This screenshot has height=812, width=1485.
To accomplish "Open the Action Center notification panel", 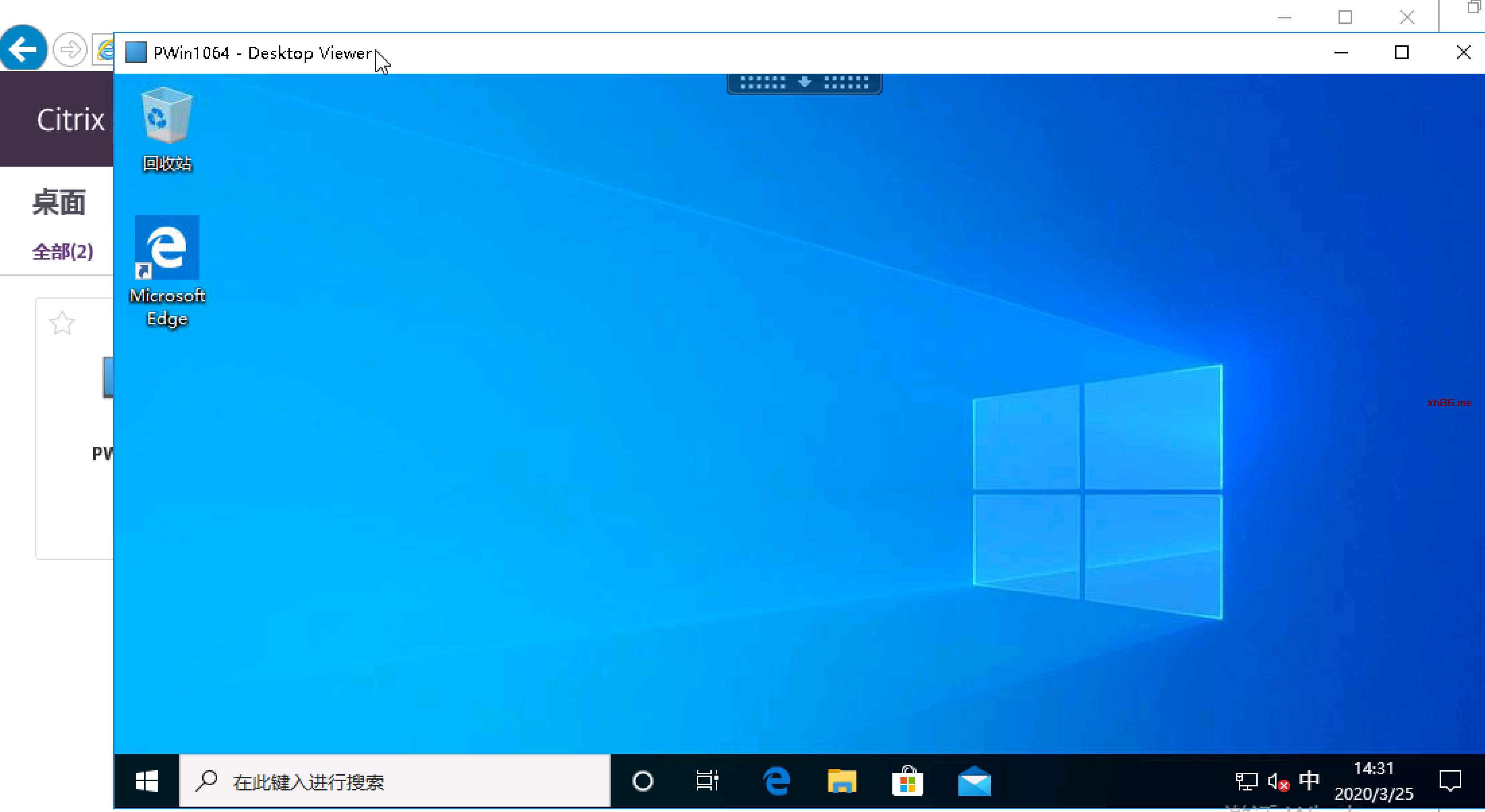I will pos(1449,781).
